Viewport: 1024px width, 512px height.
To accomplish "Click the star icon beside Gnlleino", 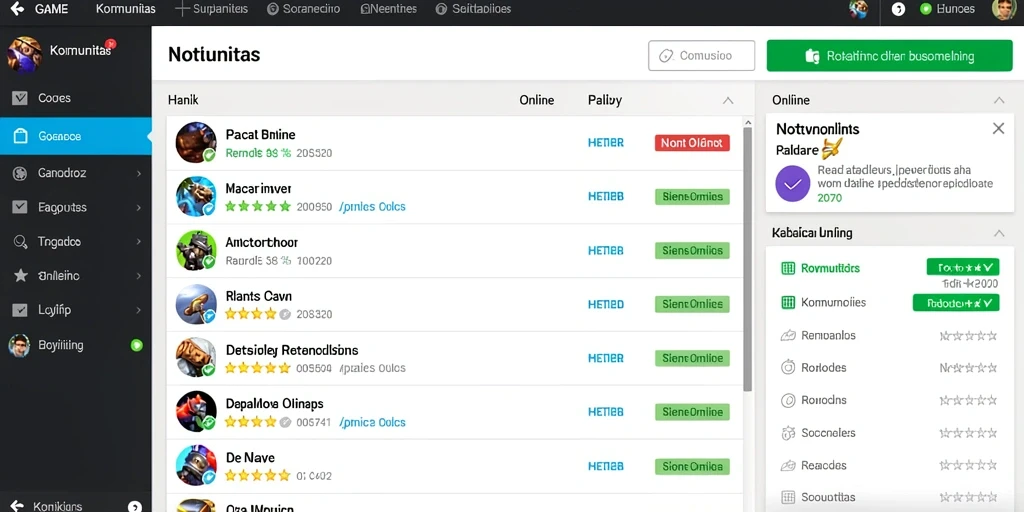I will pyautogui.click(x=20, y=276).
